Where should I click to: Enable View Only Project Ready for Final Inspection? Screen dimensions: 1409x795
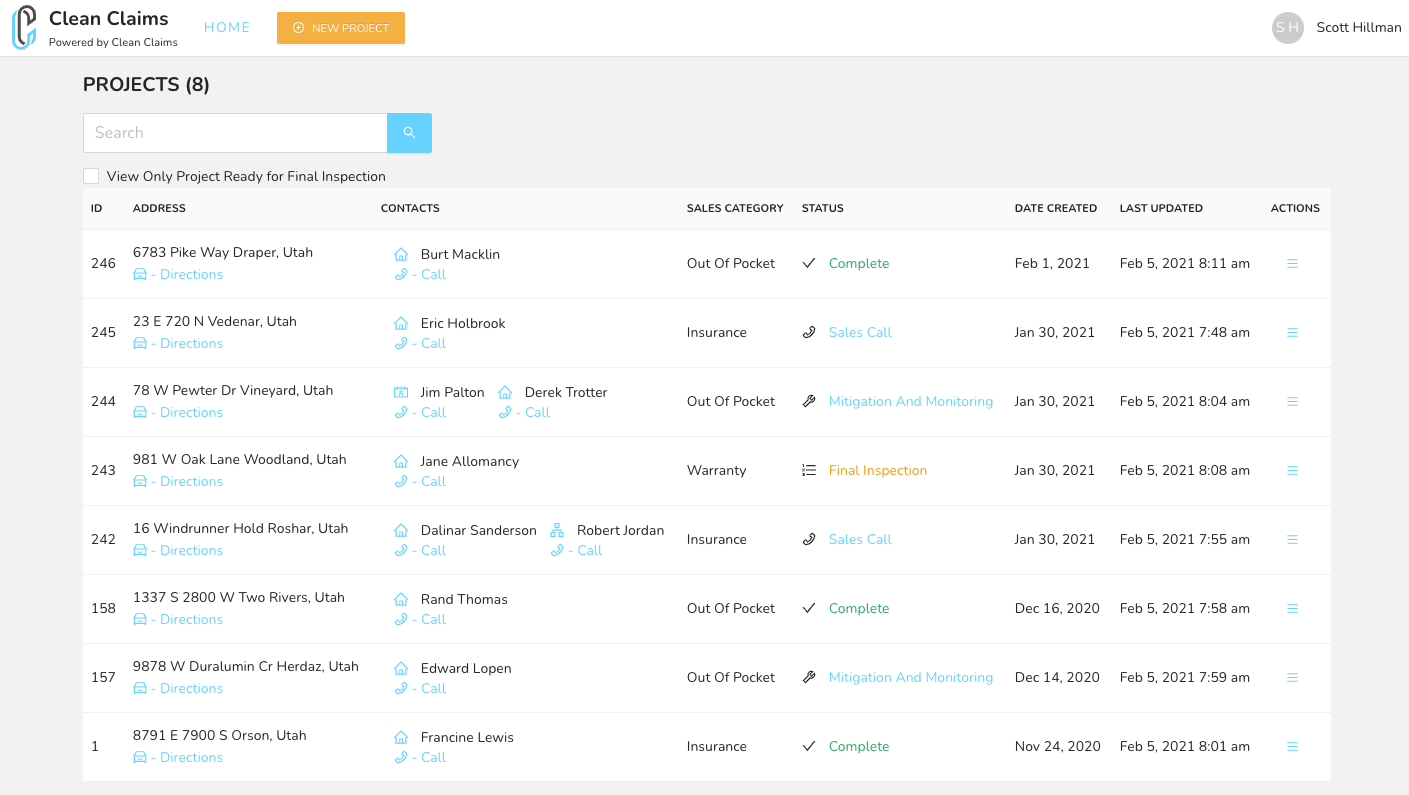pyautogui.click(x=91, y=176)
